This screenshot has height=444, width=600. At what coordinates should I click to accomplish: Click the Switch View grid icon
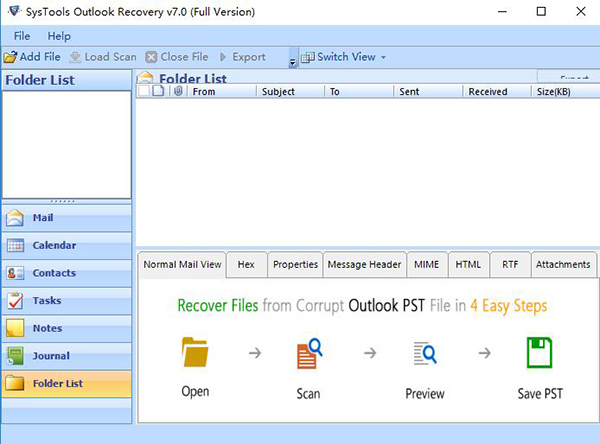(x=308, y=57)
